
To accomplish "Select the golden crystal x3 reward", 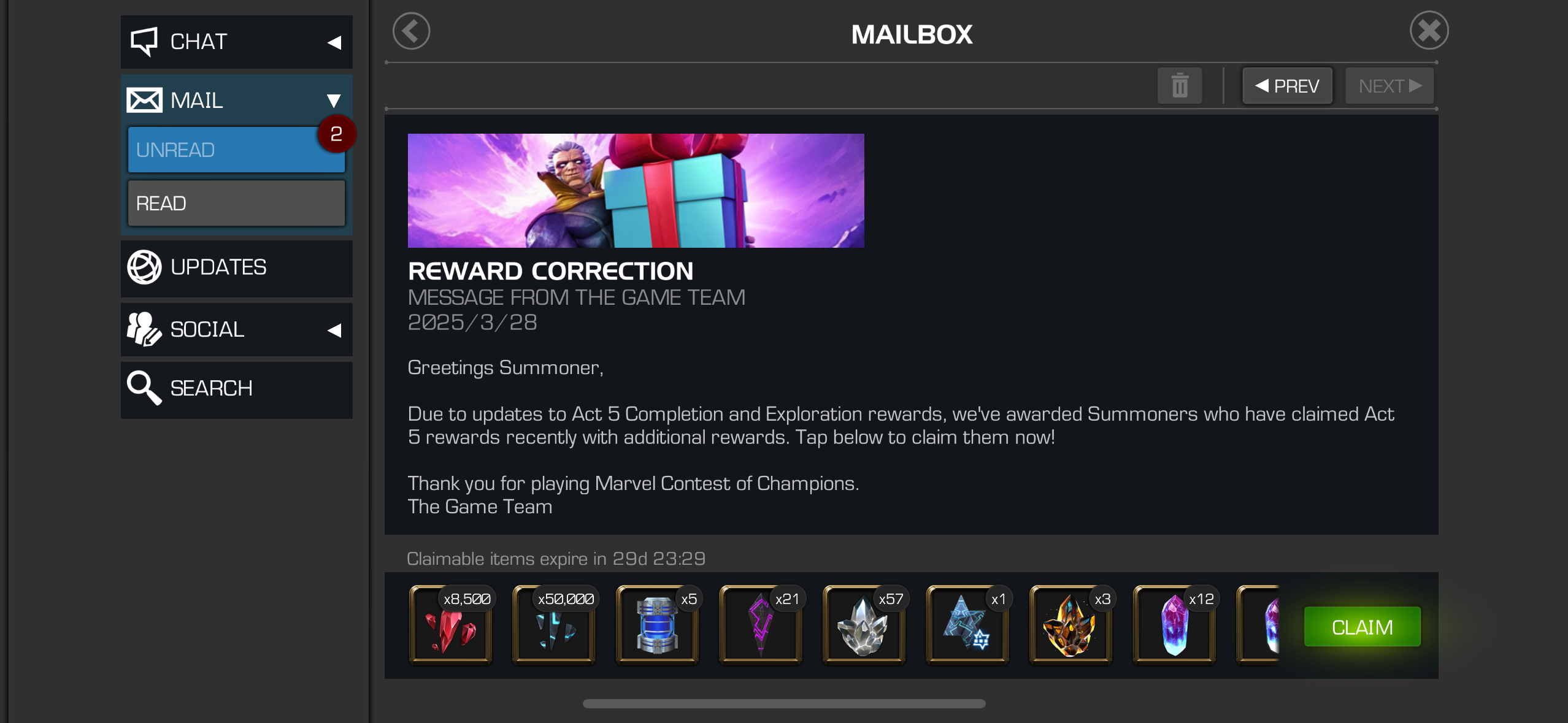I will 1071,625.
